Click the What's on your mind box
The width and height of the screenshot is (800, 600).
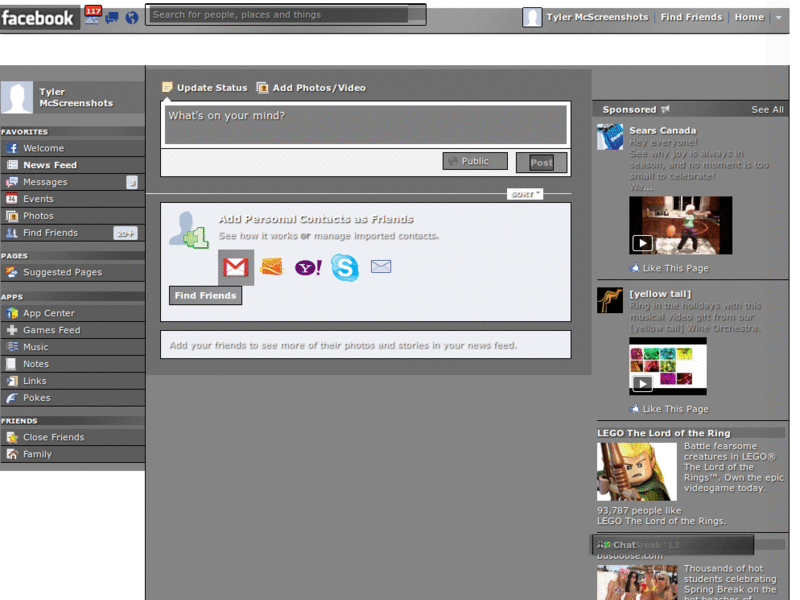366,124
